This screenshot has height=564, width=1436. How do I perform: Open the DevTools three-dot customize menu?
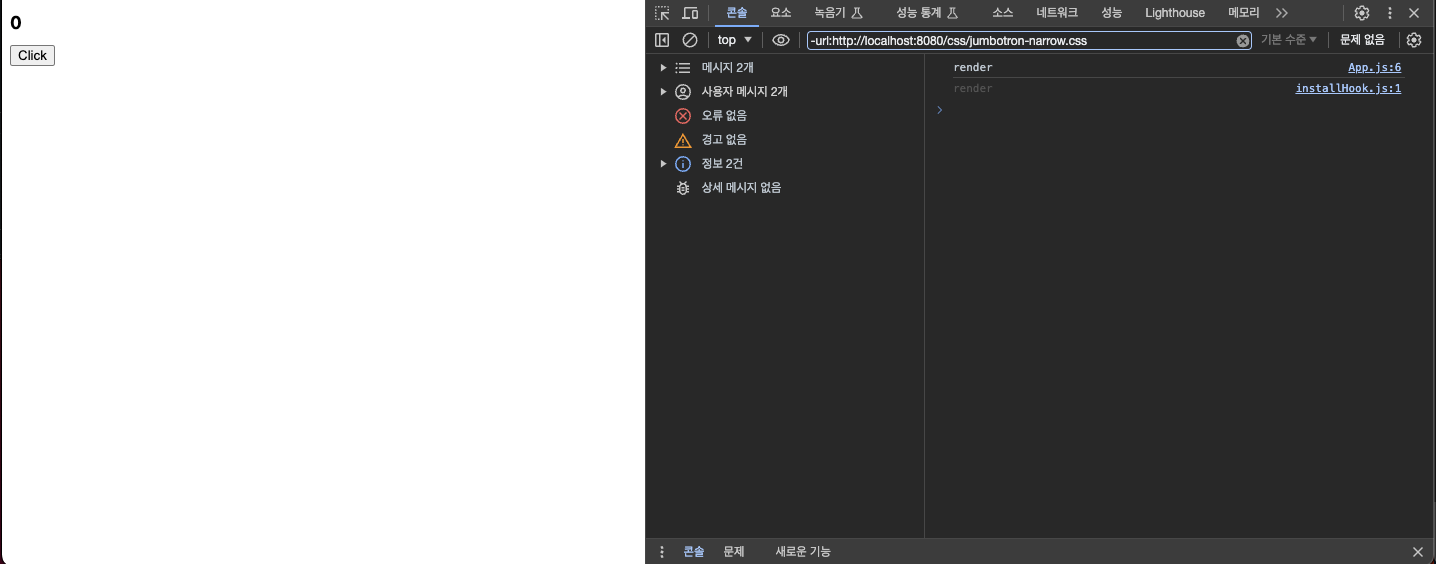[x=1389, y=13]
